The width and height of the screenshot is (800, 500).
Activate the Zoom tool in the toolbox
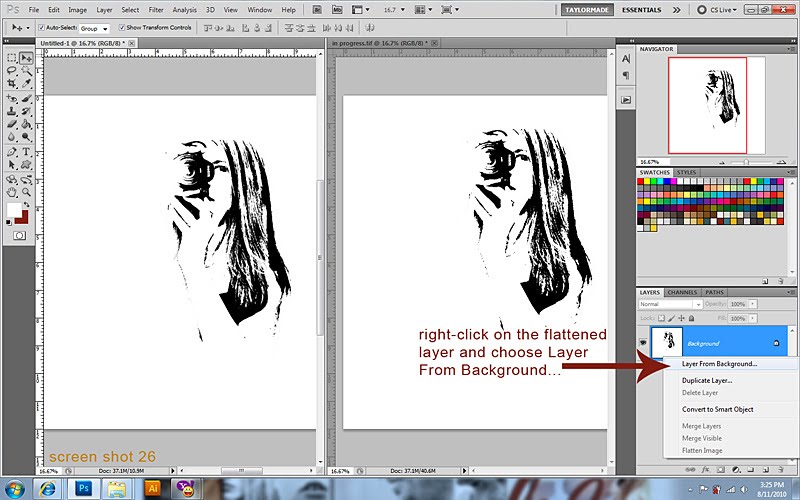(25, 191)
